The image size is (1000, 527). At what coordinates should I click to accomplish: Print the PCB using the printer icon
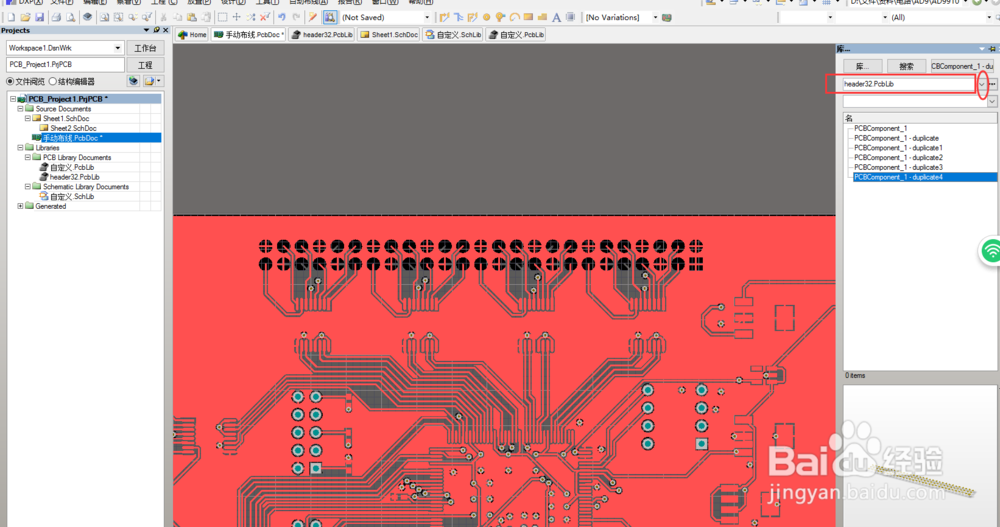[x=56, y=17]
